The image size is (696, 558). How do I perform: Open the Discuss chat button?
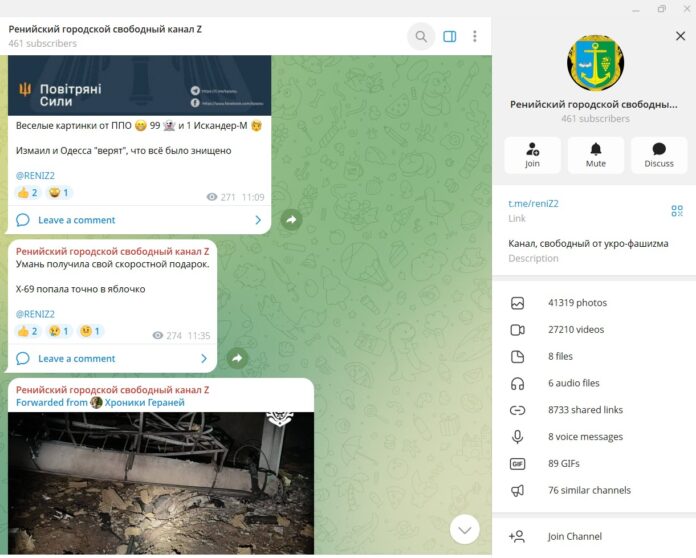pos(658,155)
